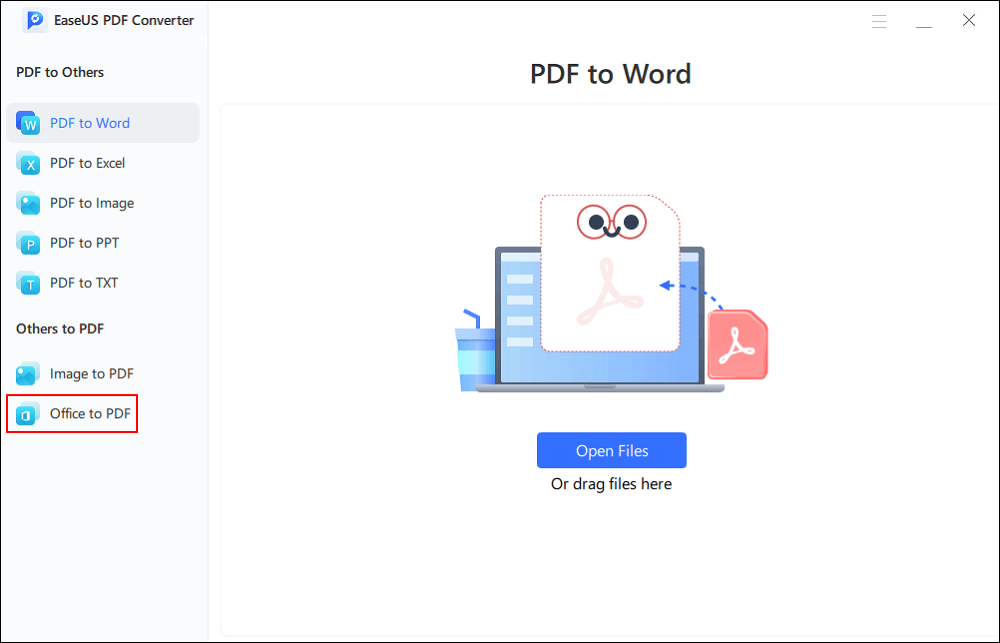Click the EaseUS PDF Converter logo
Screen dimensions: 1000x643
pyautogui.click(x=33, y=20)
